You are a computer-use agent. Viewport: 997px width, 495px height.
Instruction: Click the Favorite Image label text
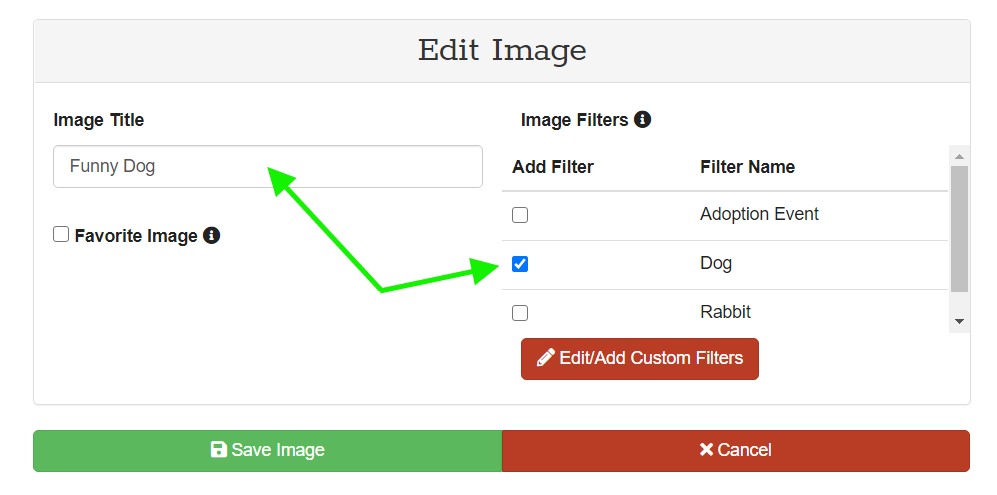(x=135, y=236)
